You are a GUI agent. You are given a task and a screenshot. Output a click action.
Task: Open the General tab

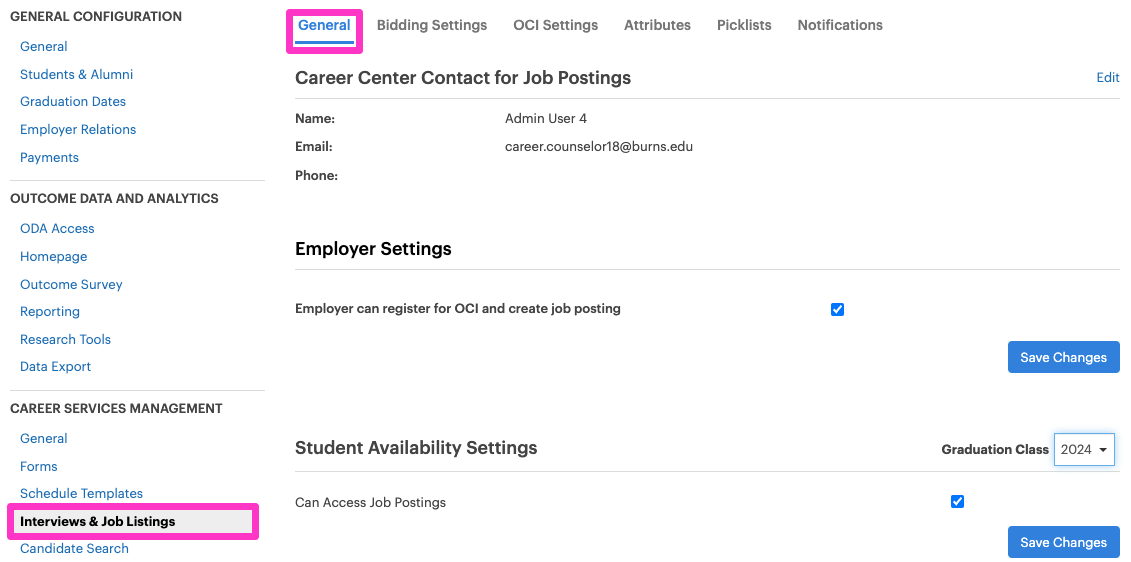324,25
